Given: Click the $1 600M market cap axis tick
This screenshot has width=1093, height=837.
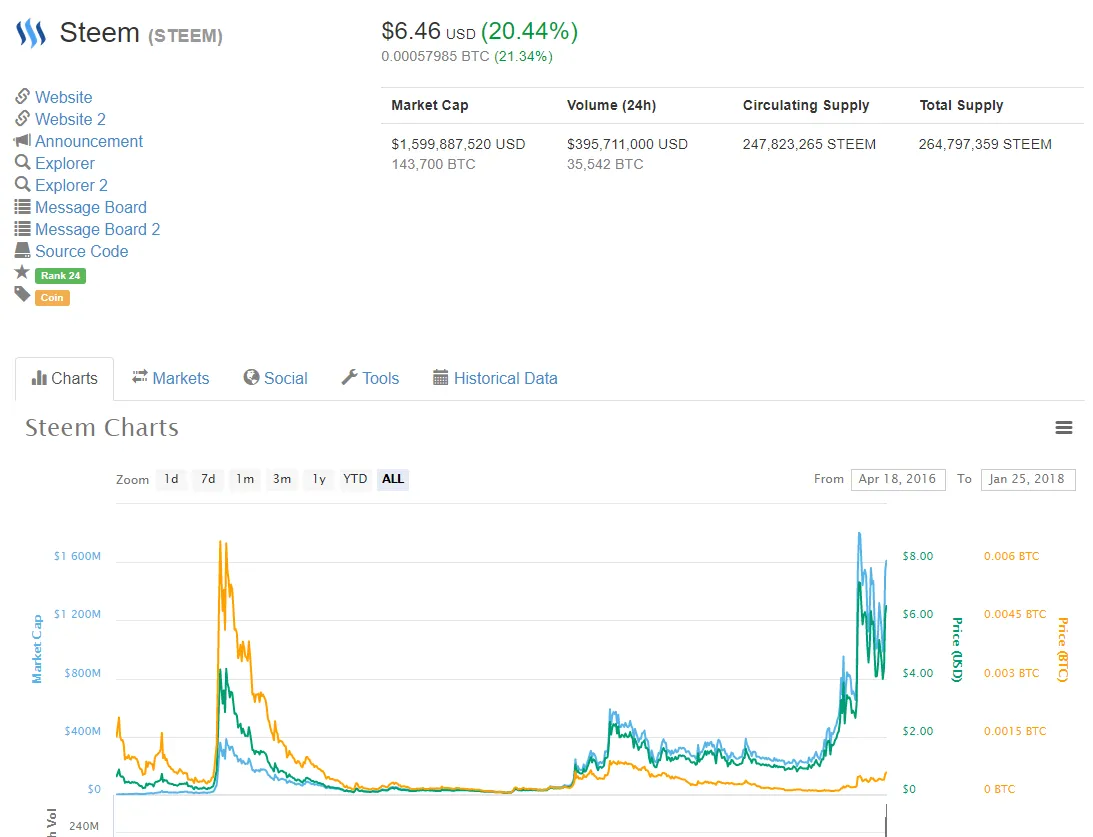Looking at the screenshot, I should coord(77,556).
